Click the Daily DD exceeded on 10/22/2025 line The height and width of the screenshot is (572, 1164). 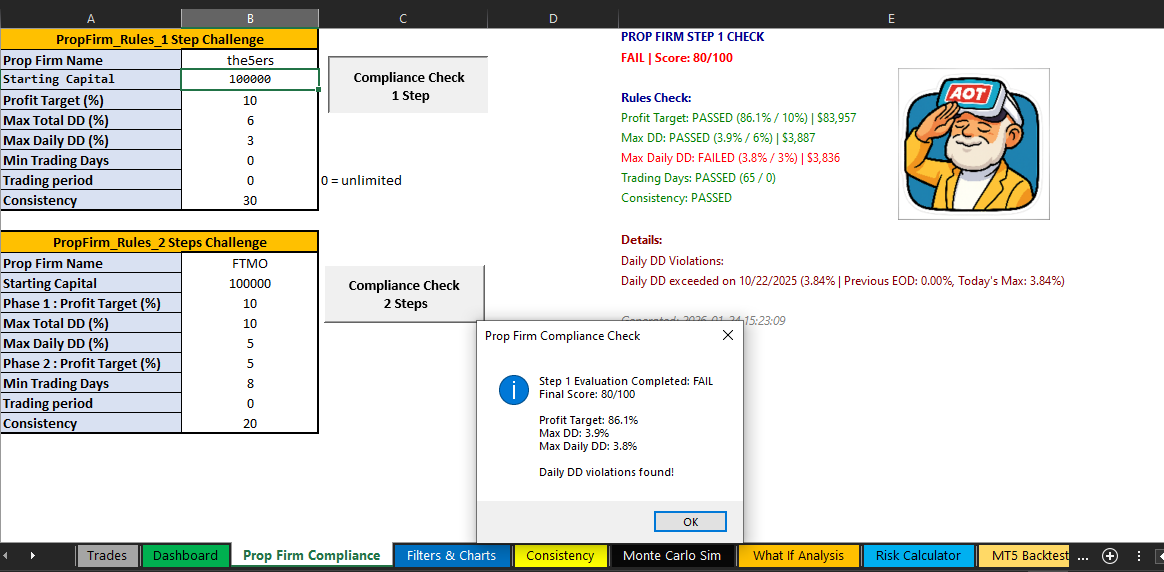click(x=843, y=281)
